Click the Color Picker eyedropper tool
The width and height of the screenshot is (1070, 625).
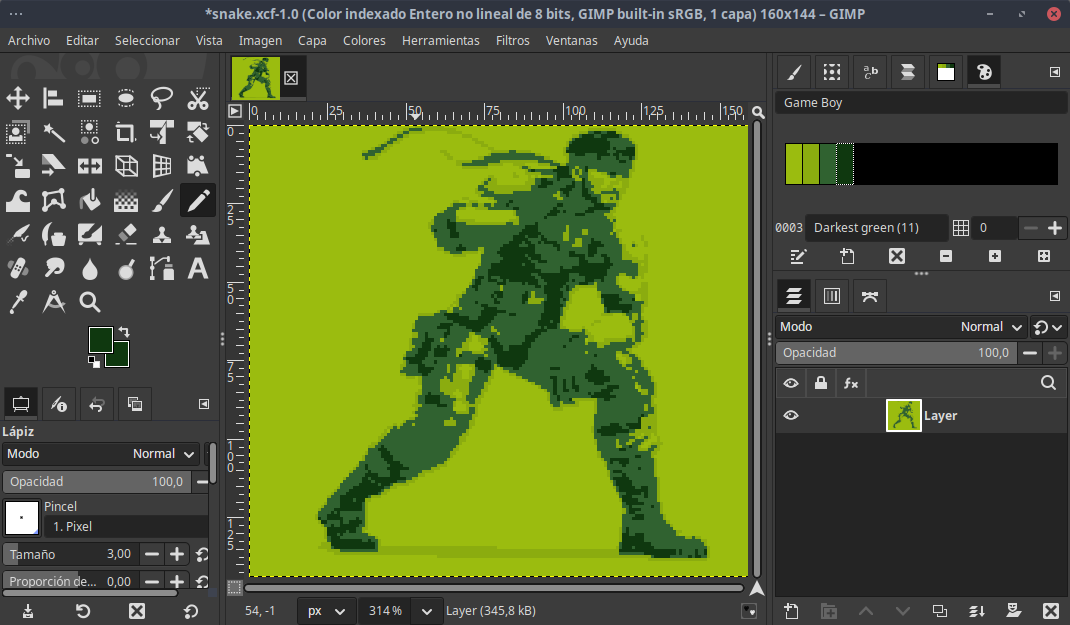(x=18, y=302)
